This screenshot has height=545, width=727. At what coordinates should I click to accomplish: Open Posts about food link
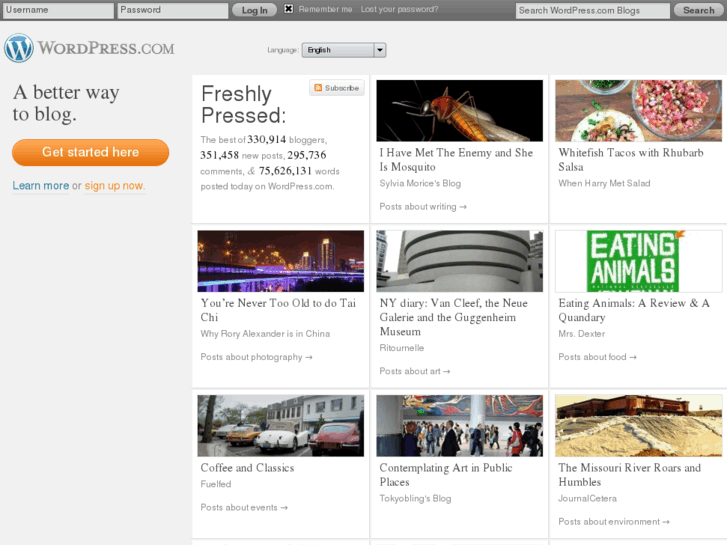(597, 357)
